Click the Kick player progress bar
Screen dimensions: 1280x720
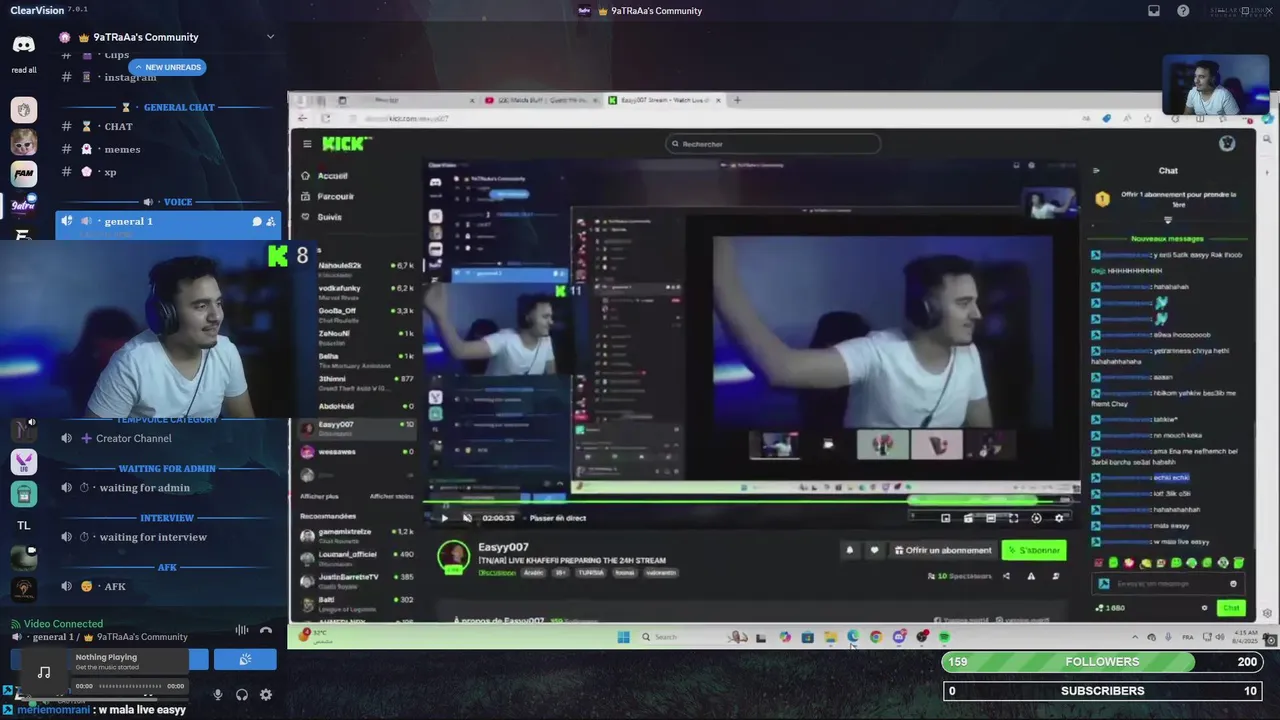pyautogui.click(x=750, y=503)
